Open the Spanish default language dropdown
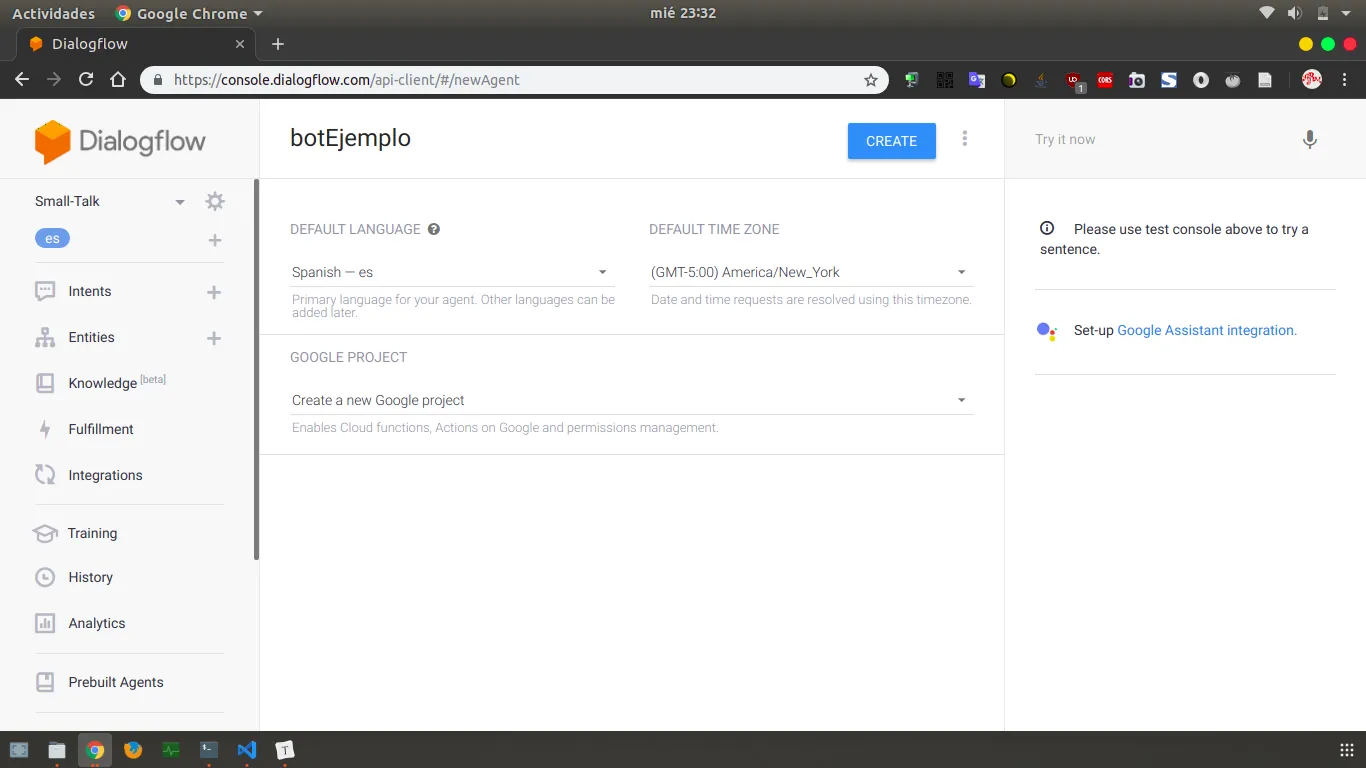 click(450, 272)
